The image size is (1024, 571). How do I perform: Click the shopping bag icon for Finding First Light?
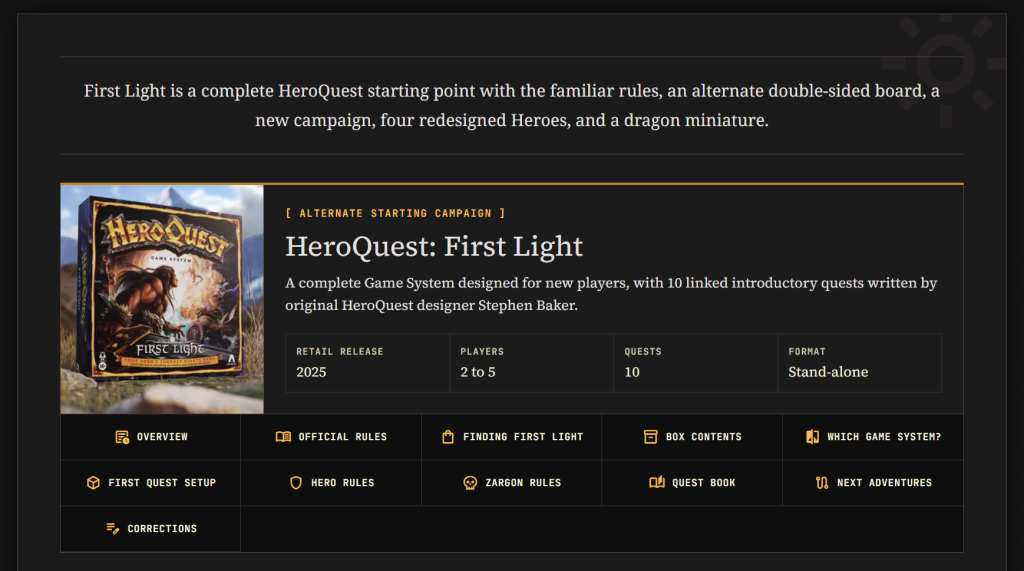pyautogui.click(x=448, y=437)
